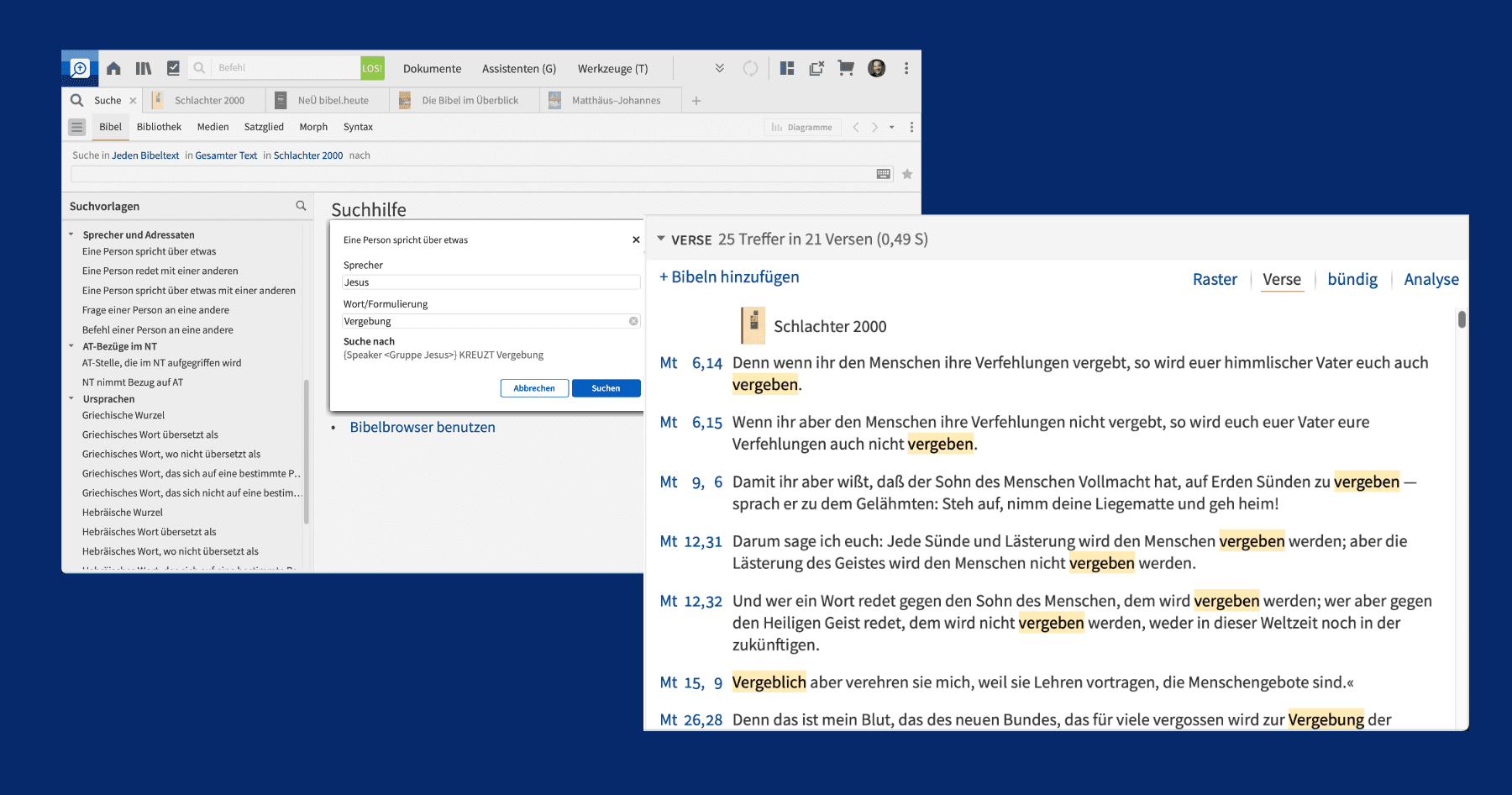Switch results view to Raster
Screen dimensions: 1512x795
point(1215,279)
